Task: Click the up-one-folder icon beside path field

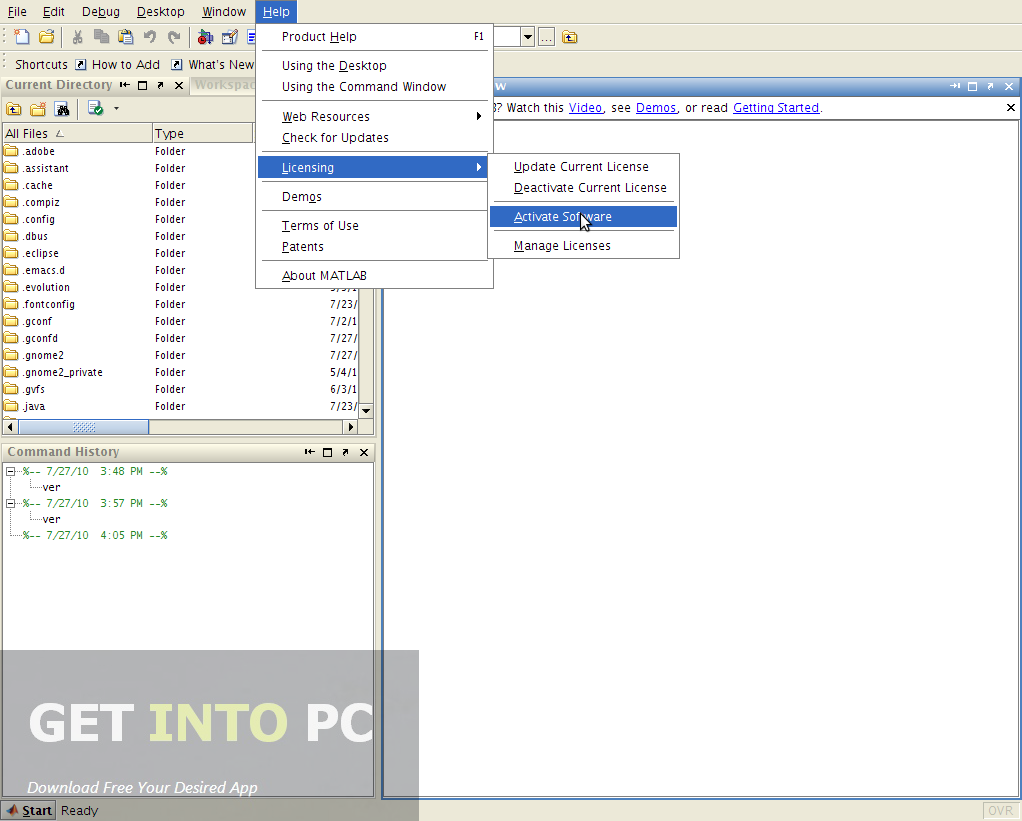Action: (x=570, y=37)
